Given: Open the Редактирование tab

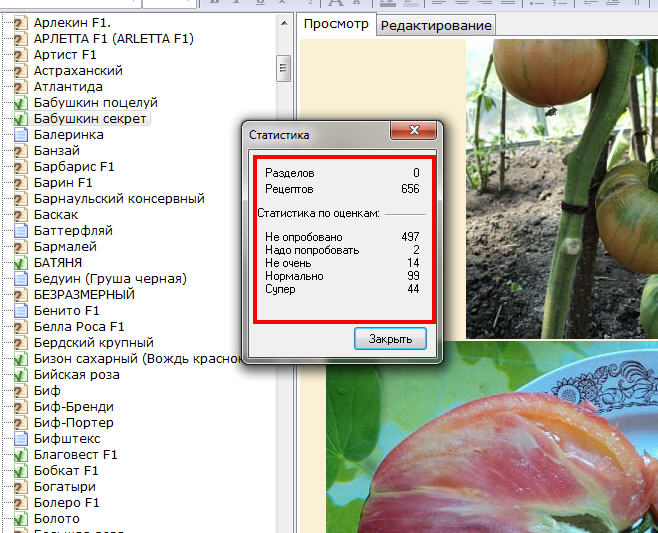Looking at the screenshot, I should tap(436, 26).
